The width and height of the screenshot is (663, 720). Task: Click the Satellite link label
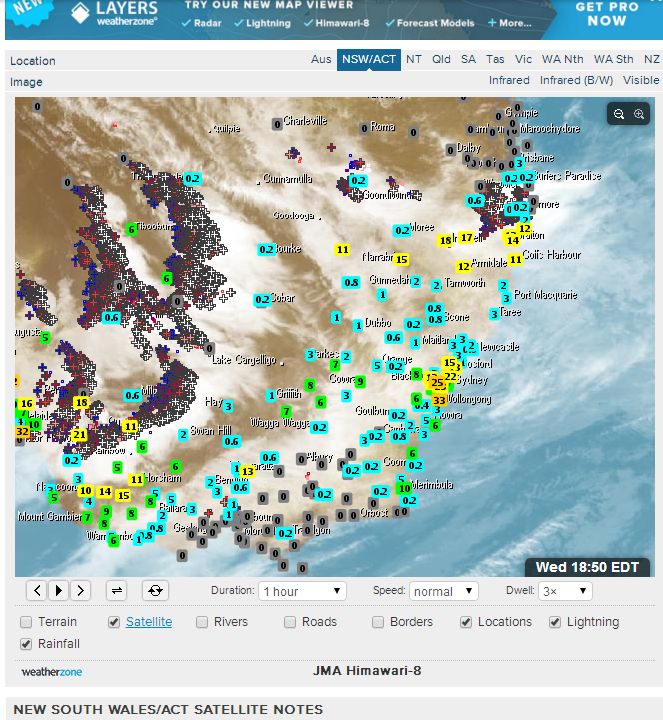point(149,622)
